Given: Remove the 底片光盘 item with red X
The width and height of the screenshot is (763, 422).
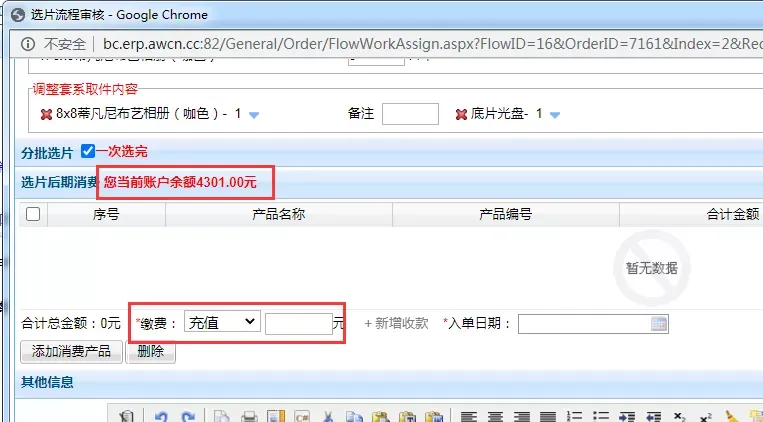Looking at the screenshot, I should tap(461, 114).
